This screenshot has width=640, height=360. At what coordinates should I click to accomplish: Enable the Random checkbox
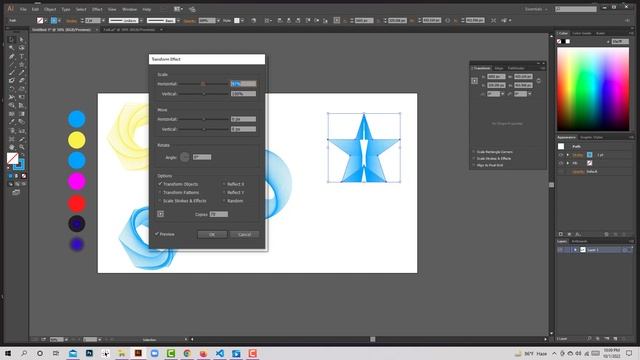click(x=224, y=201)
